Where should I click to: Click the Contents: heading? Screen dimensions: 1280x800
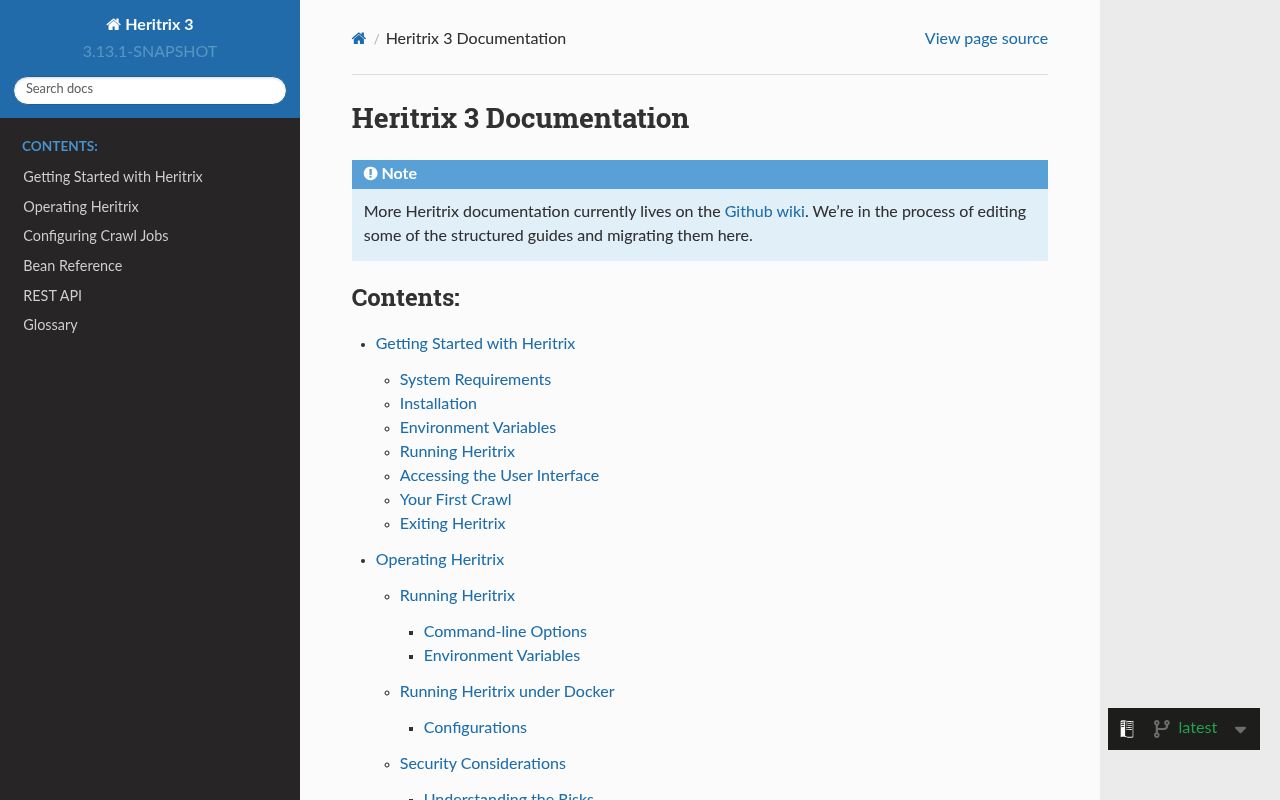pyautogui.click(x=406, y=298)
